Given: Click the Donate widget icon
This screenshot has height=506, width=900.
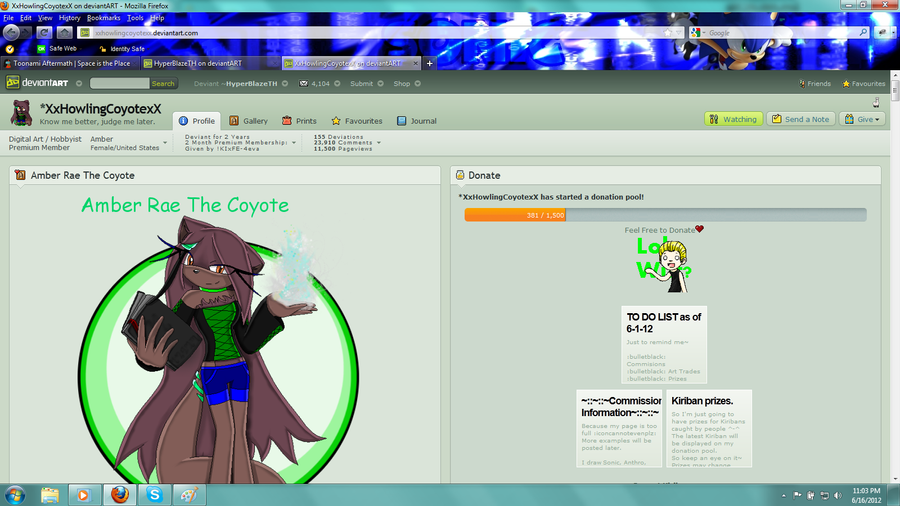Looking at the screenshot, I should click(x=460, y=175).
